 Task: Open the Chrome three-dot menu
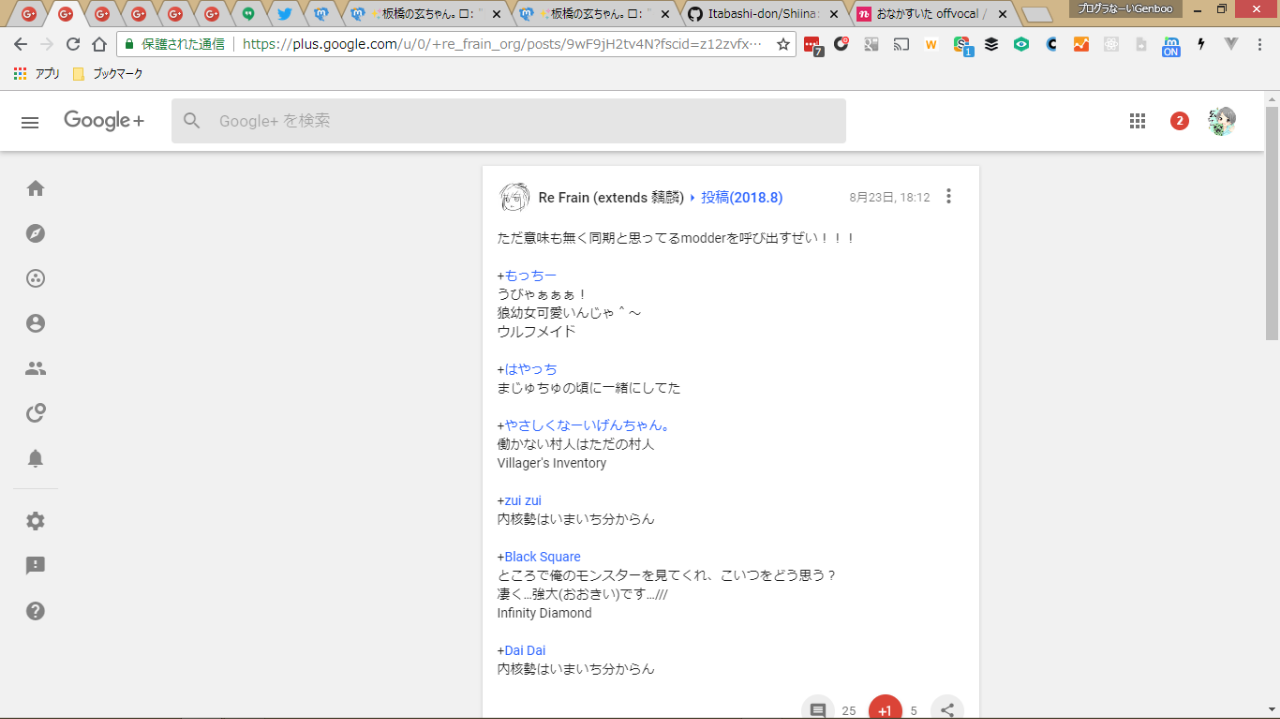[x=1260, y=44]
